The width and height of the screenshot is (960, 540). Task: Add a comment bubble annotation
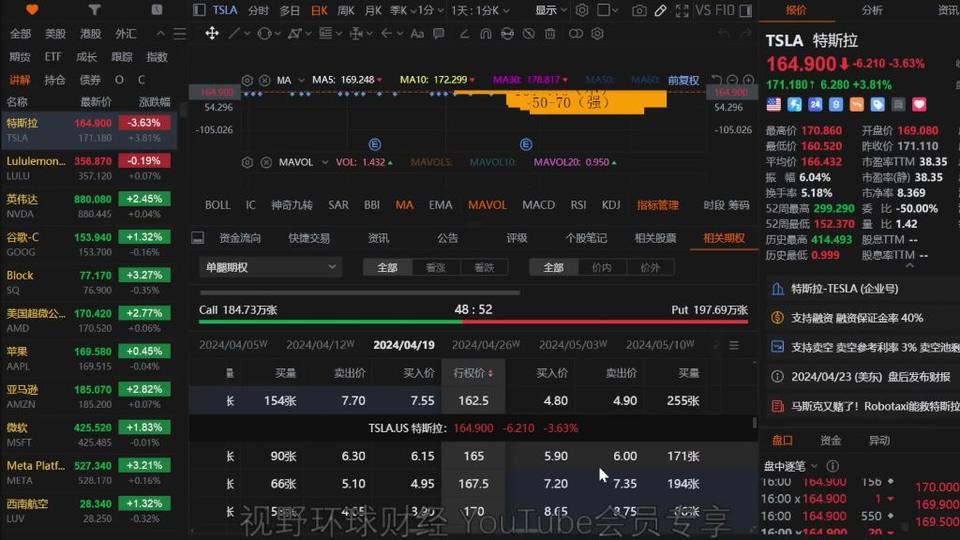tap(438, 33)
